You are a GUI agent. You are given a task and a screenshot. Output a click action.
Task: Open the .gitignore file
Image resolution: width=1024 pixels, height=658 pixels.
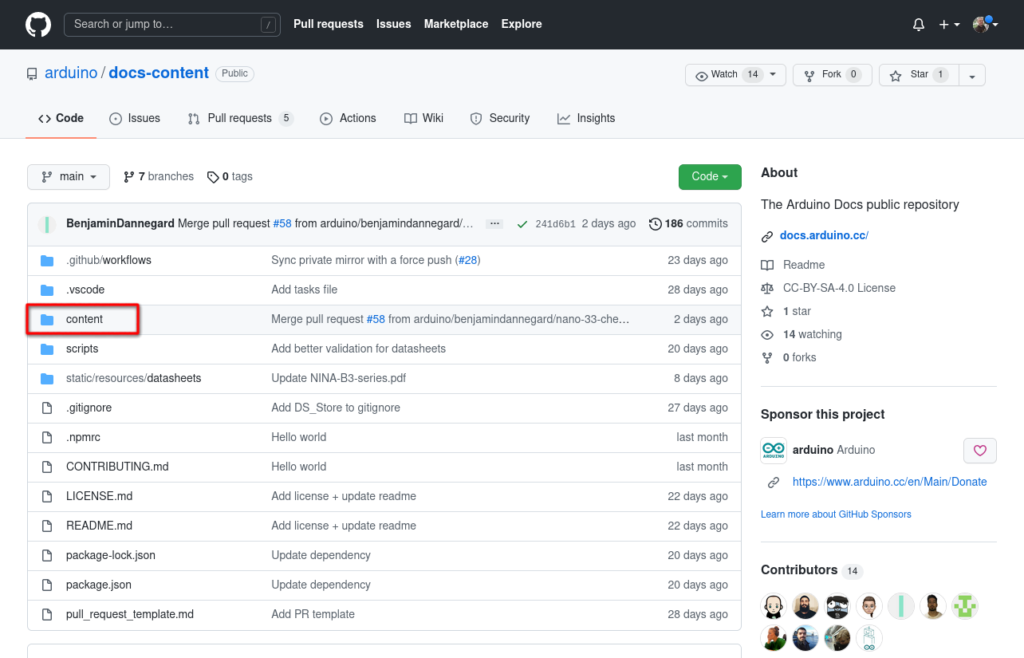(89, 407)
